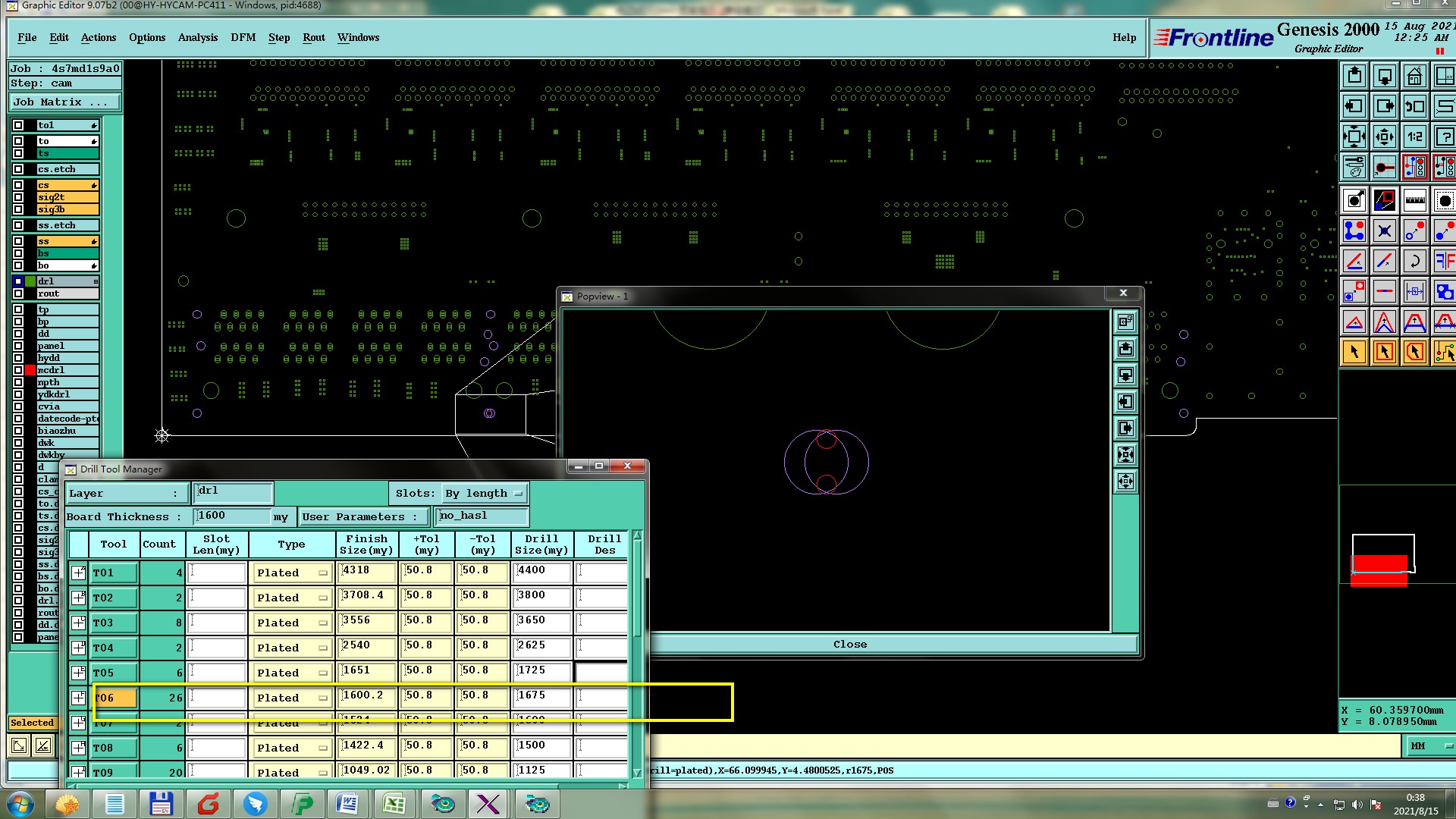The height and width of the screenshot is (819, 1456).
Task: Open the MM units dropdown
Action: point(1430,746)
